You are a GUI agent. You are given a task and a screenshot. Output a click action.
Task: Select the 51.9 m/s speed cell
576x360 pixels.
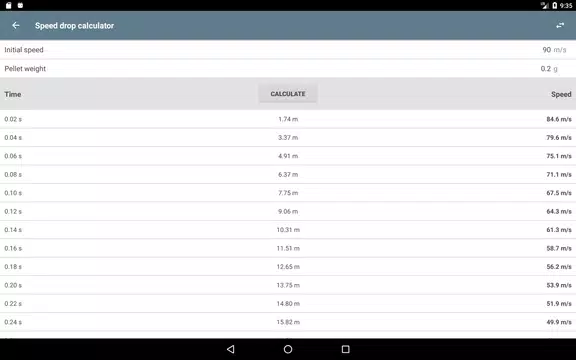tap(559, 303)
